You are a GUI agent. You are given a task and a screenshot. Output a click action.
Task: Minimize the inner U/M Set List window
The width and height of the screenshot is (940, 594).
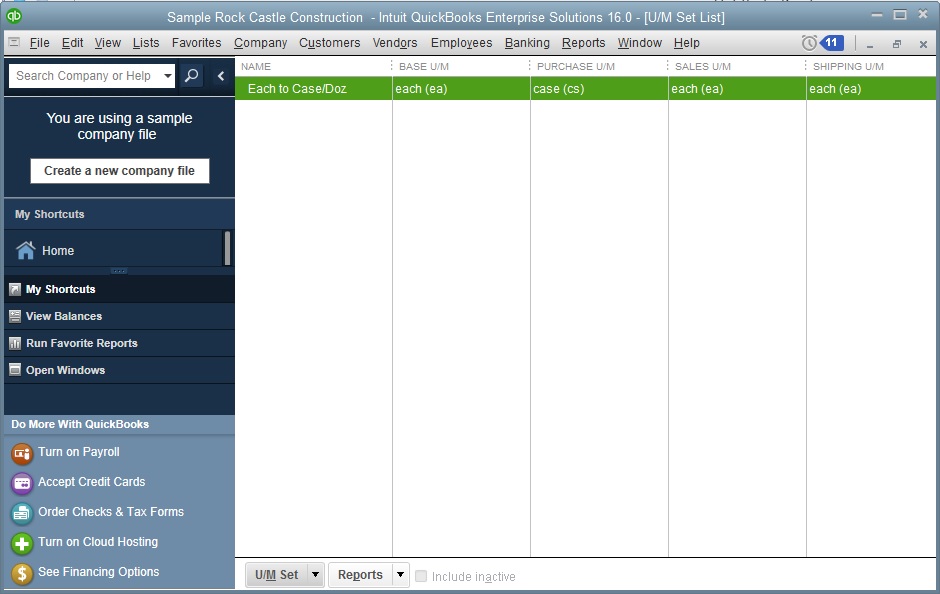(870, 45)
